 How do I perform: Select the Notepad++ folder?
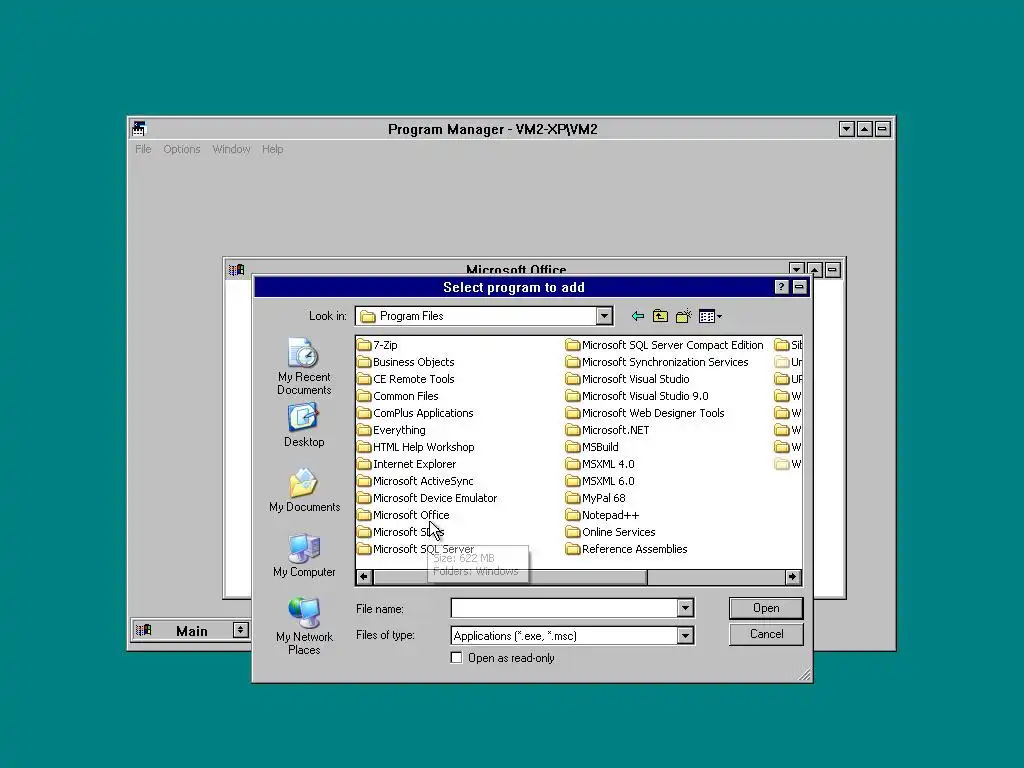pyautogui.click(x=603, y=515)
